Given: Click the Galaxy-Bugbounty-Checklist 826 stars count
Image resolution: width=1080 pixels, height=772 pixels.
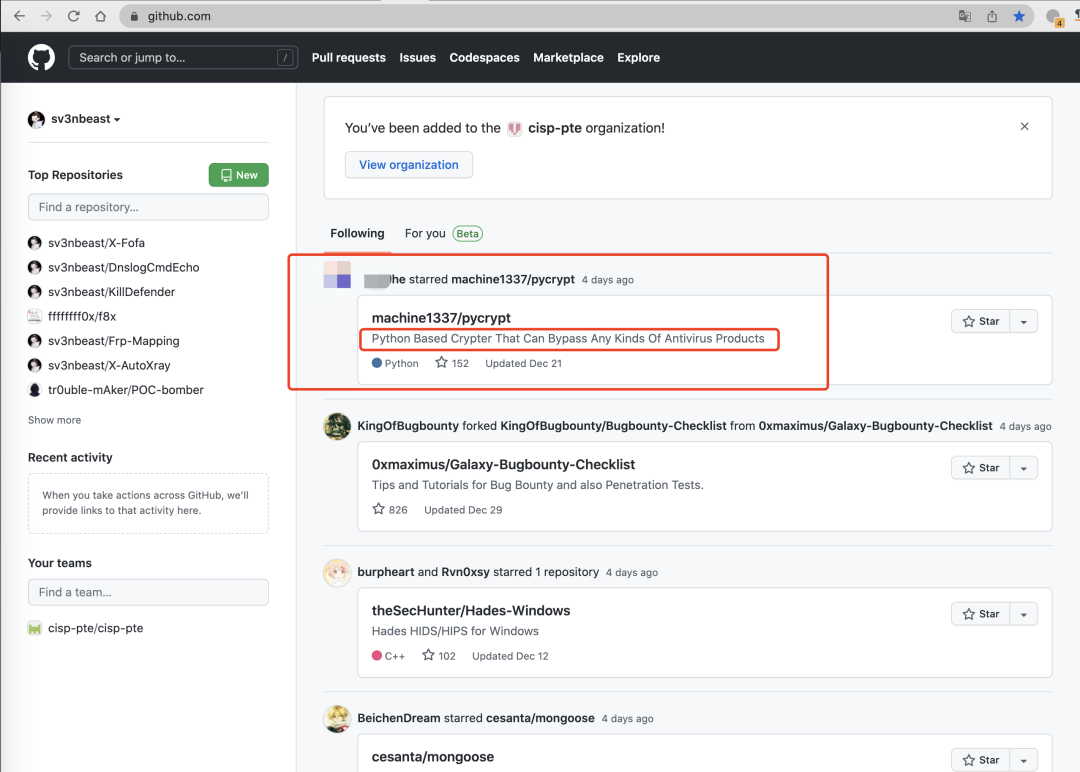Looking at the screenshot, I should tap(390, 510).
